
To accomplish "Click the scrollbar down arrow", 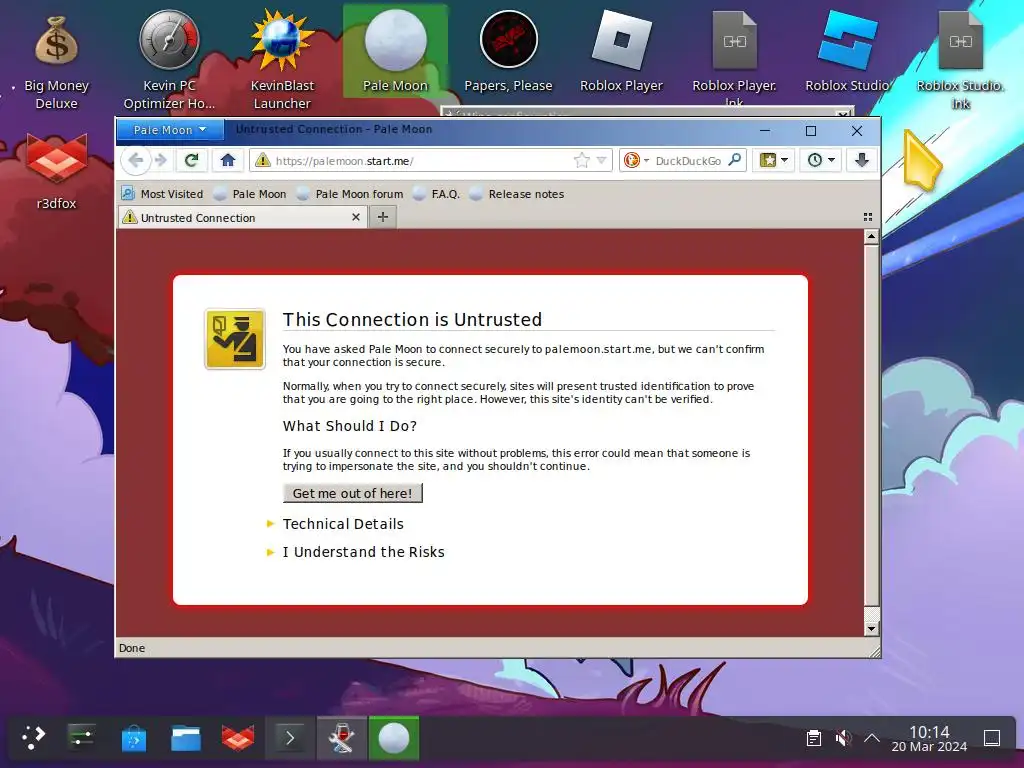I will (871, 628).
